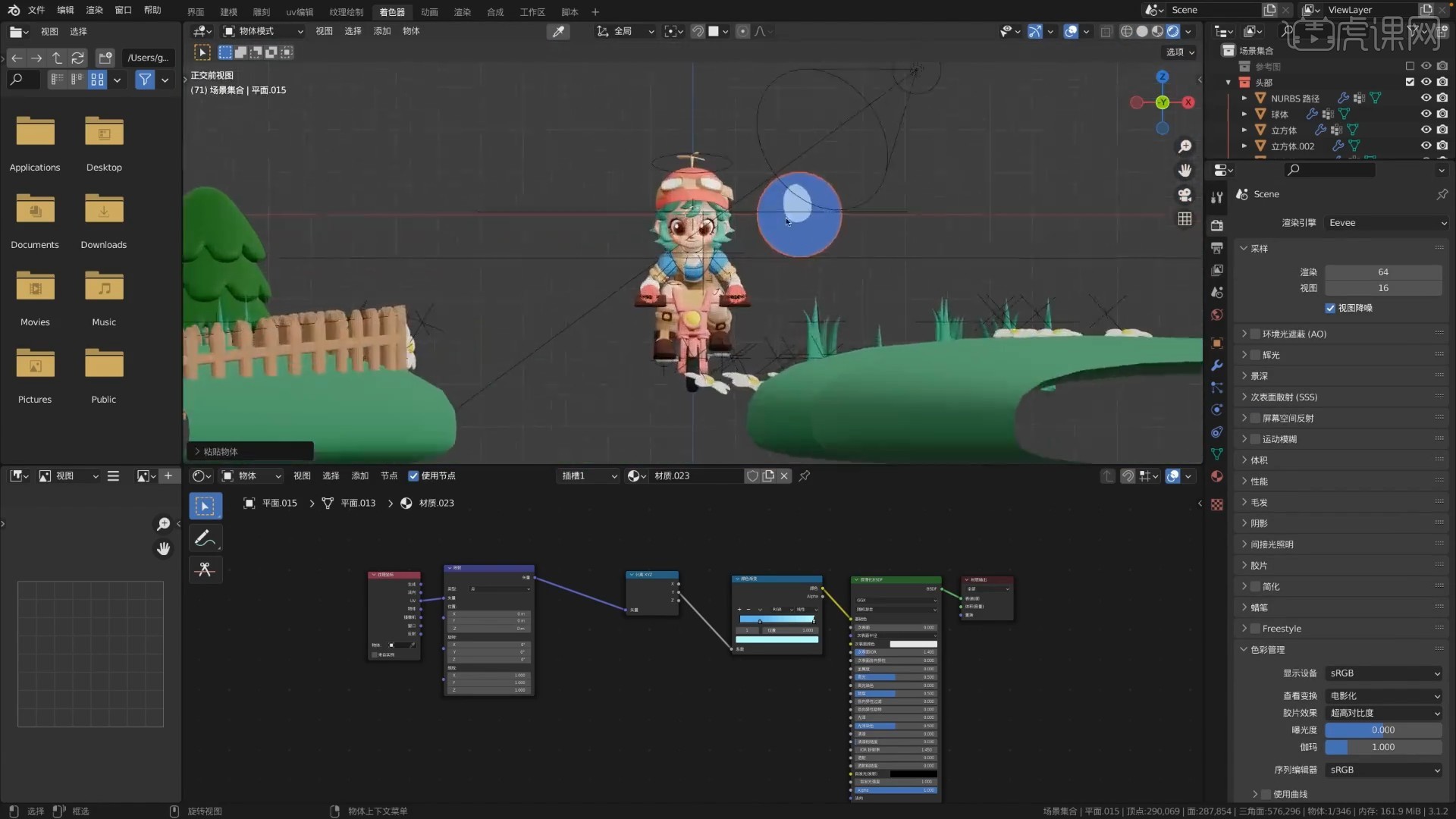Adjust the 伽玛 slider

tap(1383, 747)
